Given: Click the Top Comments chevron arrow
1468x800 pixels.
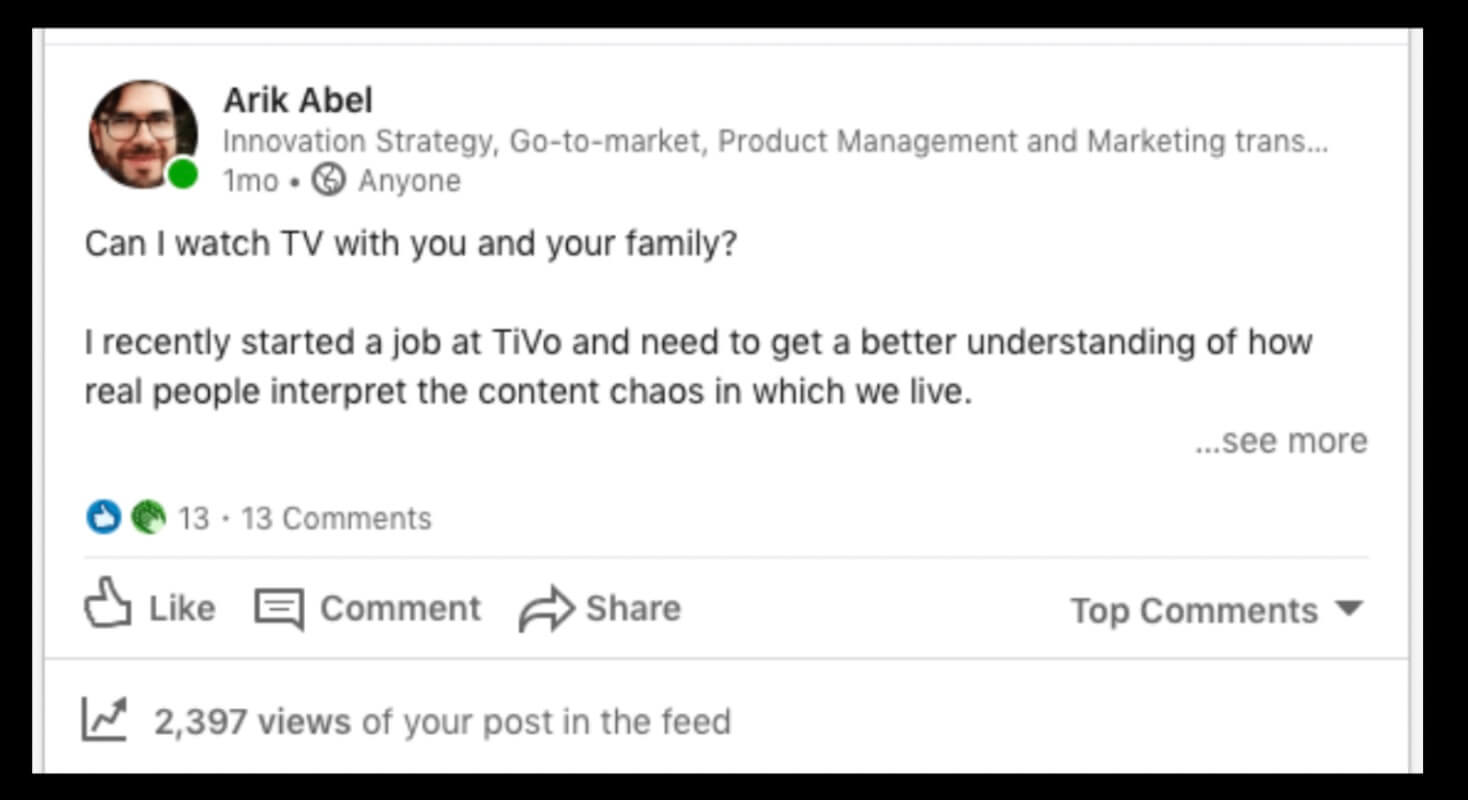Looking at the screenshot, I should [x=1349, y=610].
